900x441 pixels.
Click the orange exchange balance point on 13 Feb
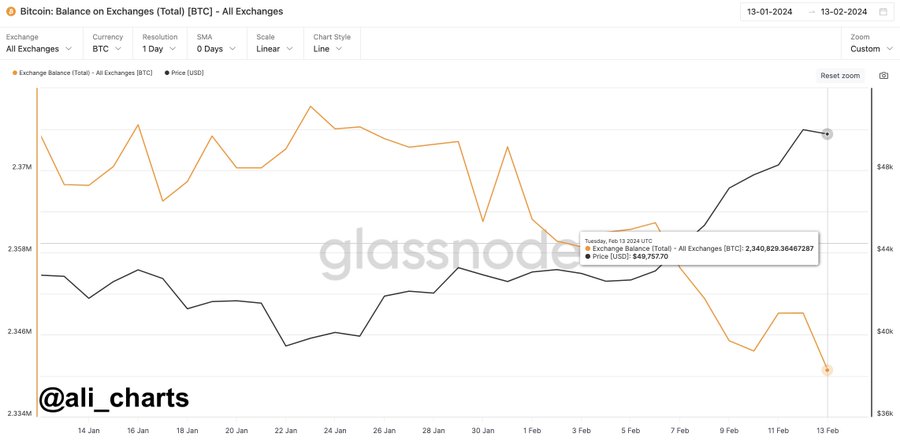click(827, 370)
